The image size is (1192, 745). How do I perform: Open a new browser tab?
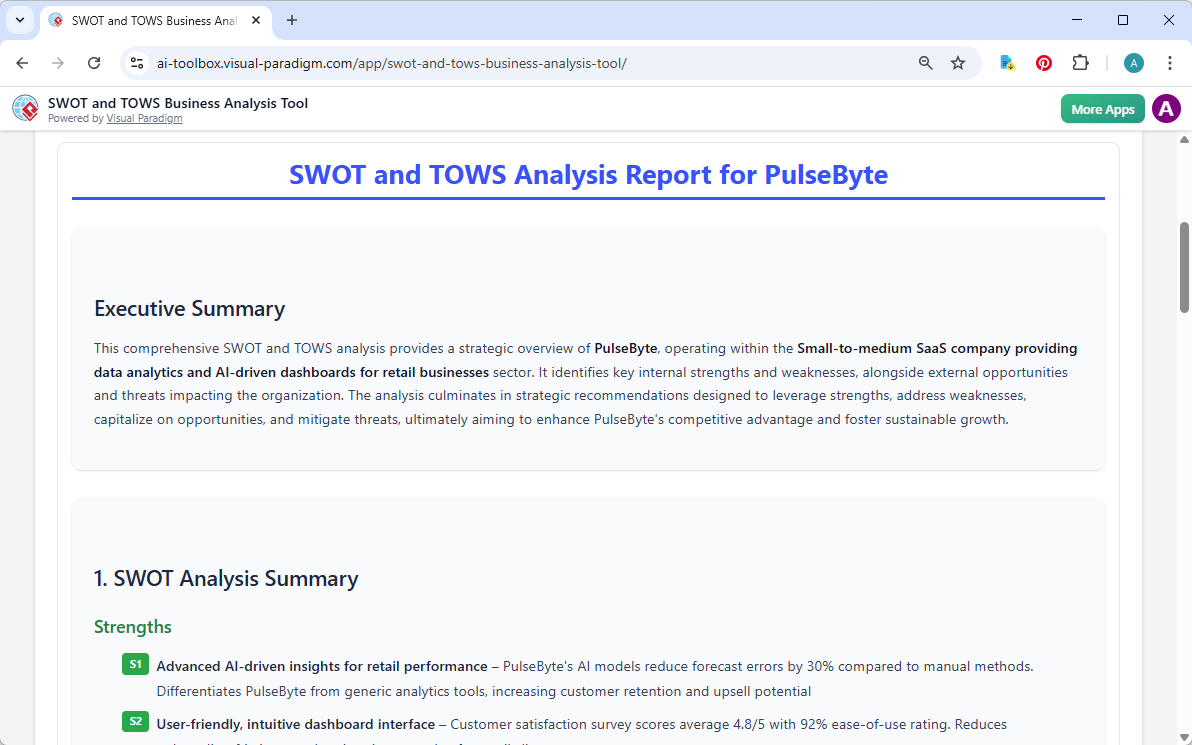[x=291, y=20]
